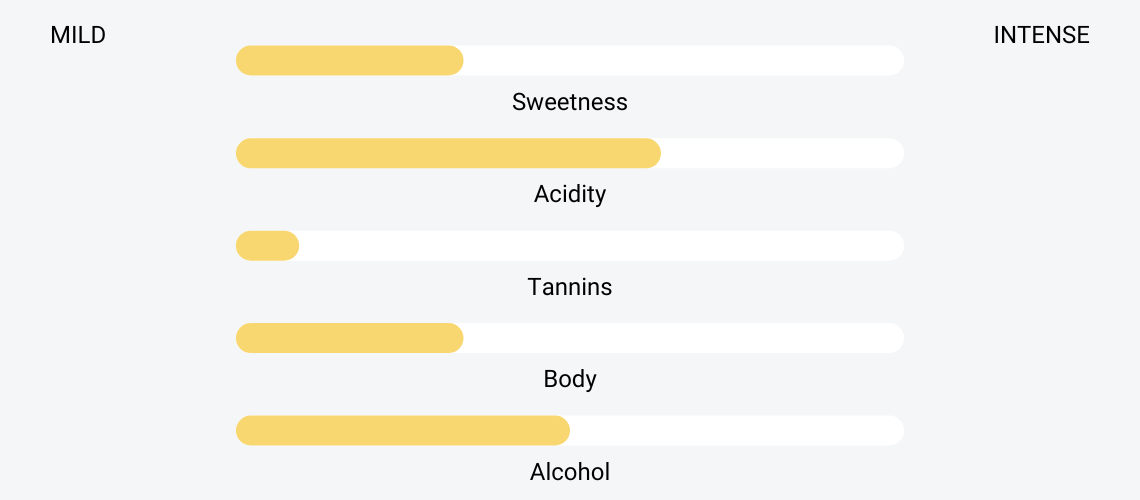Click the empty white part of Body bar
The width and height of the screenshot is (1140, 500).
(x=684, y=338)
